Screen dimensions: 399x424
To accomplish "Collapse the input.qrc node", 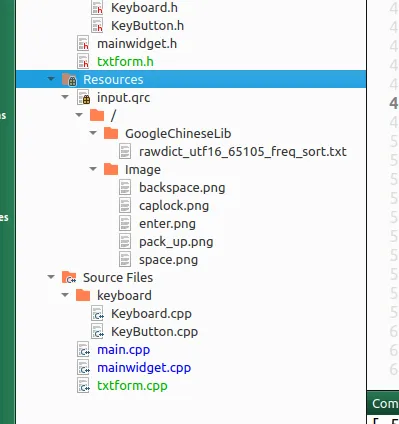I will (x=65, y=97).
